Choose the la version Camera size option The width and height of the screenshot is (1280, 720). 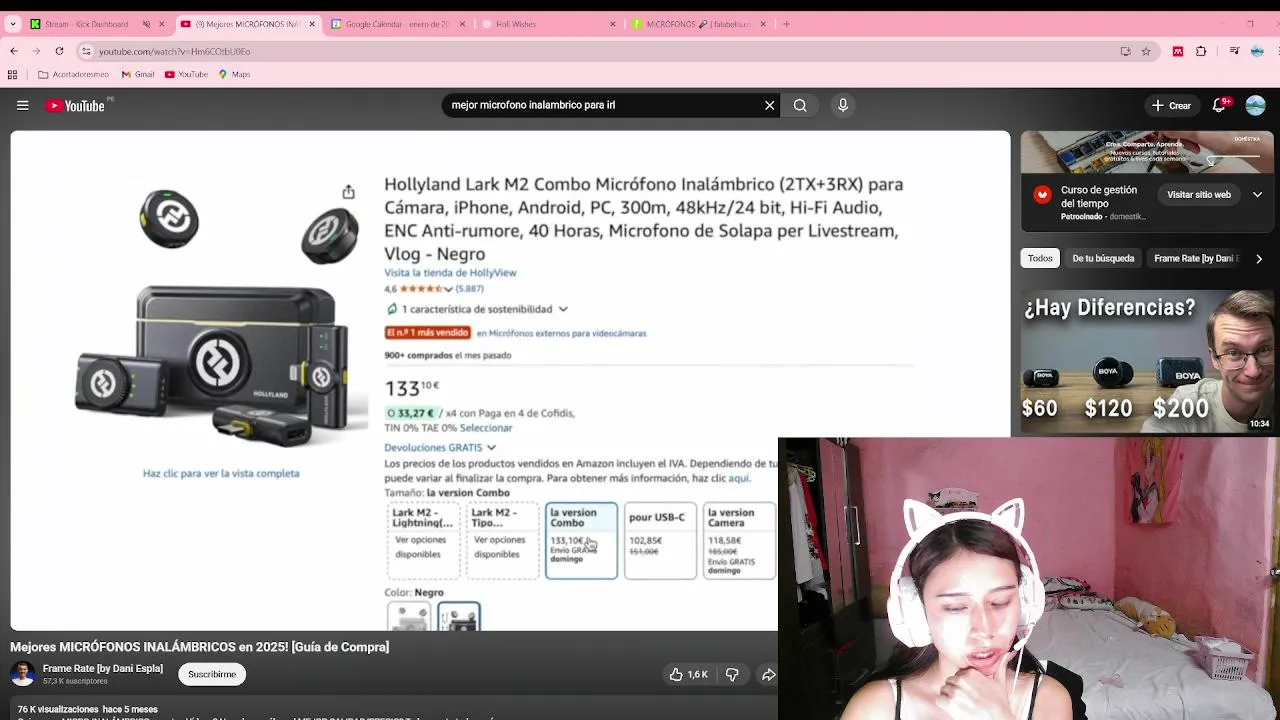pos(739,541)
